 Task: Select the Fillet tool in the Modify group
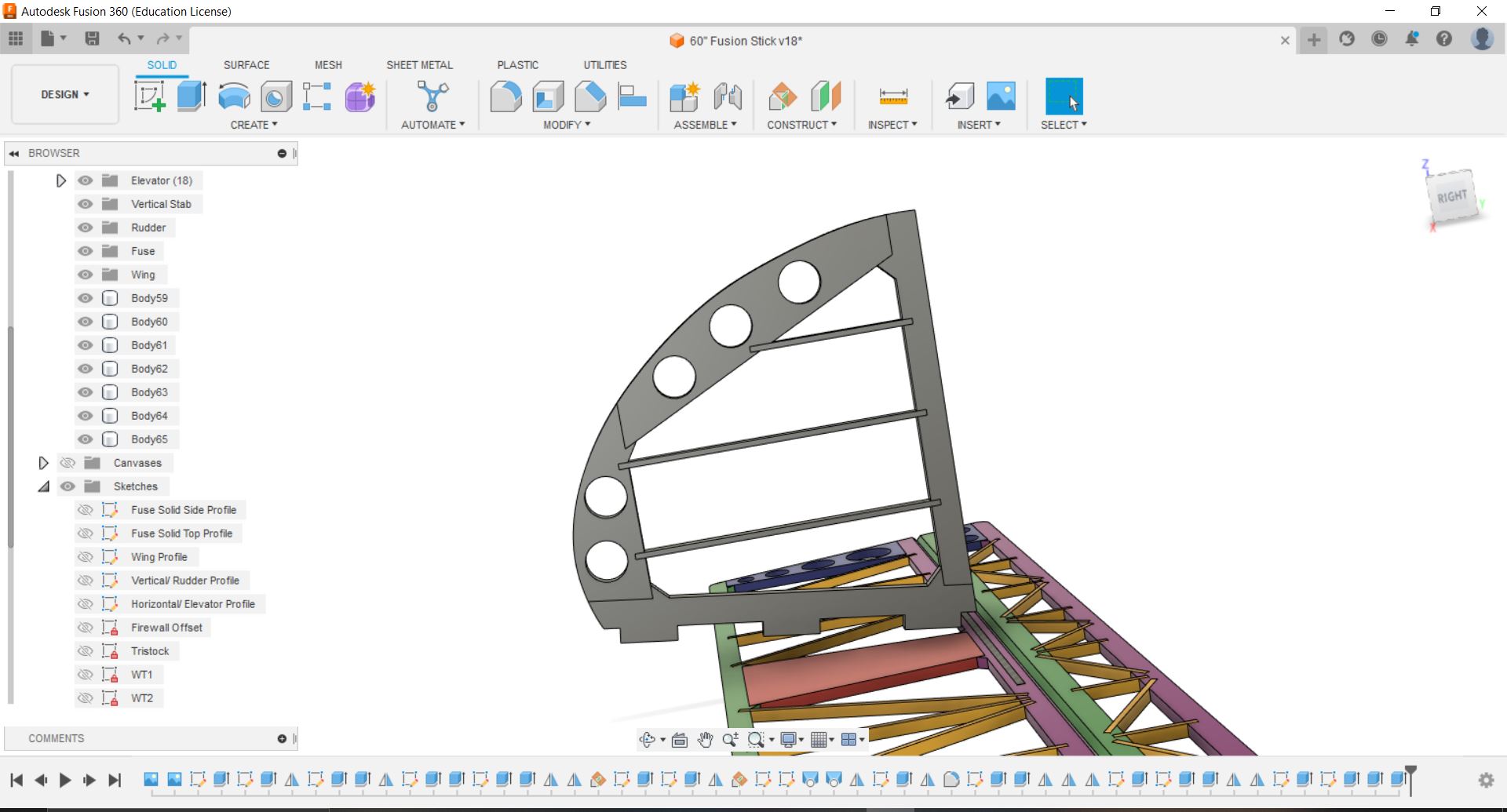[505, 96]
